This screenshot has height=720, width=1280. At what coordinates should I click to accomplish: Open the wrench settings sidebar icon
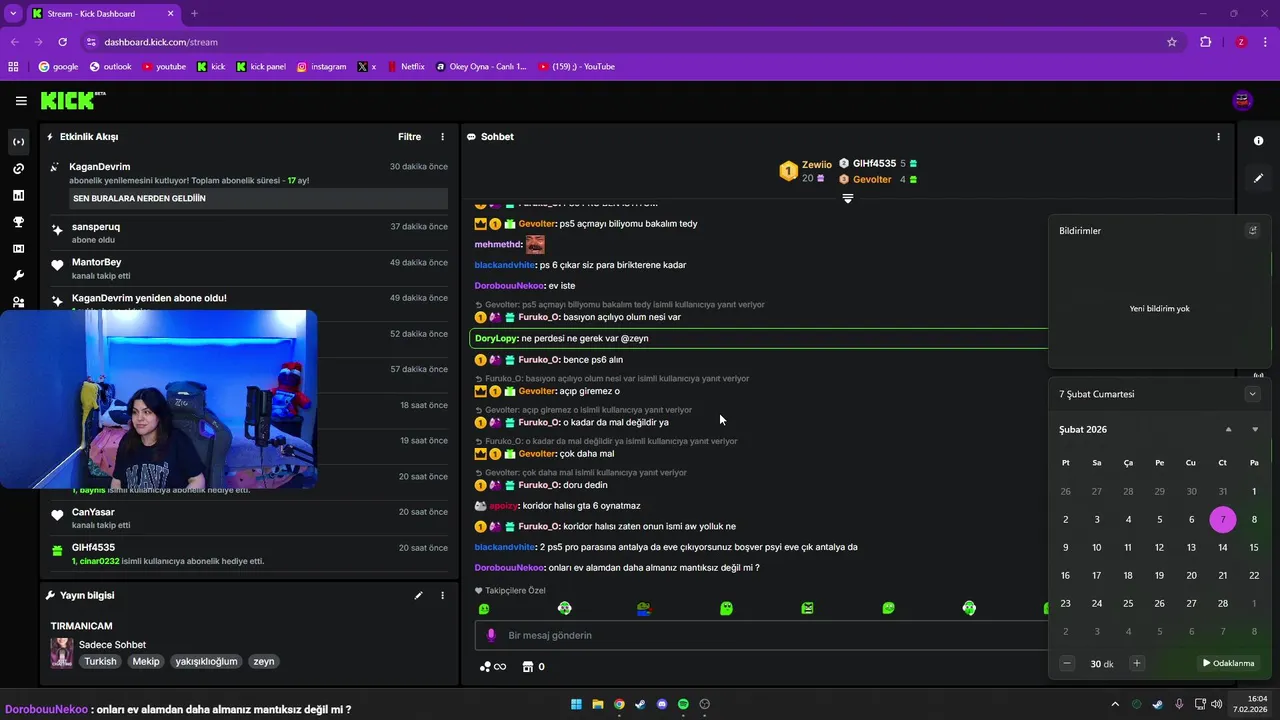pyautogui.click(x=19, y=275)
